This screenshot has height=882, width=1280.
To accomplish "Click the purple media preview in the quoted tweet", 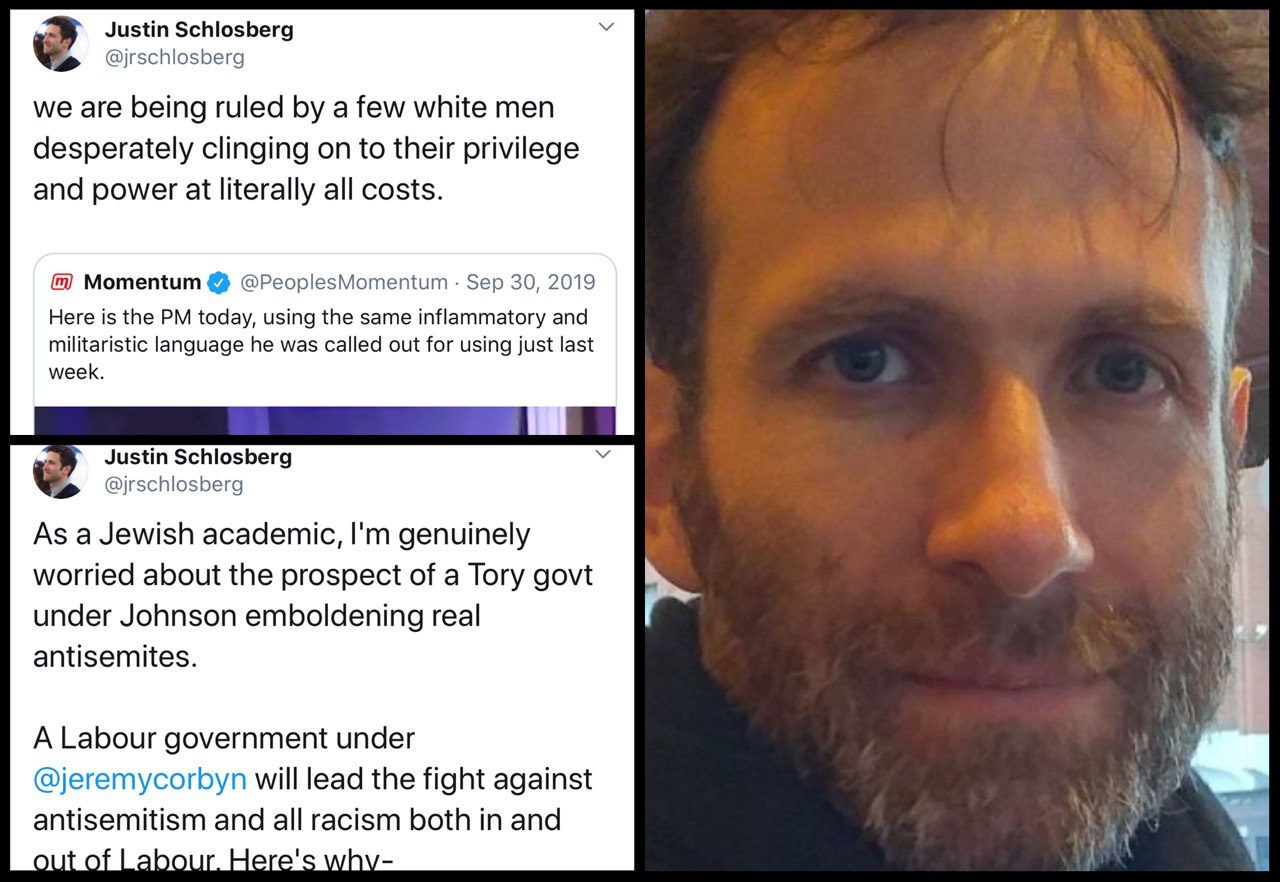I will (x=324, y=420).
